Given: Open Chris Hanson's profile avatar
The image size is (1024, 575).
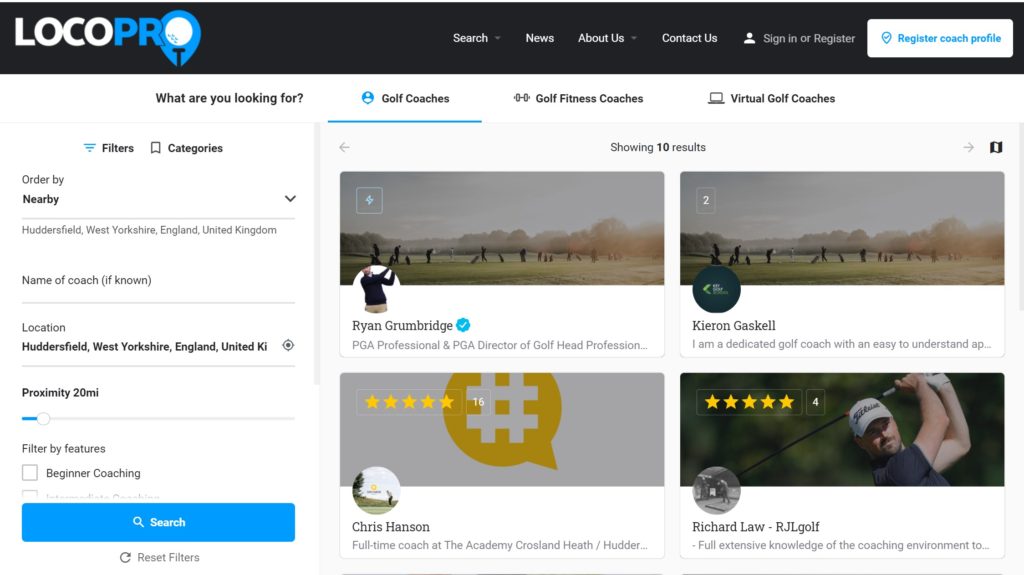Looking at the screenshot, I should click(376, 491).
